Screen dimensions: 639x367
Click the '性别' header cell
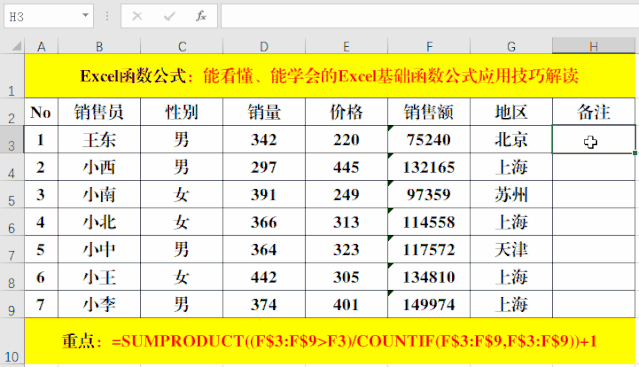point(182,112)
